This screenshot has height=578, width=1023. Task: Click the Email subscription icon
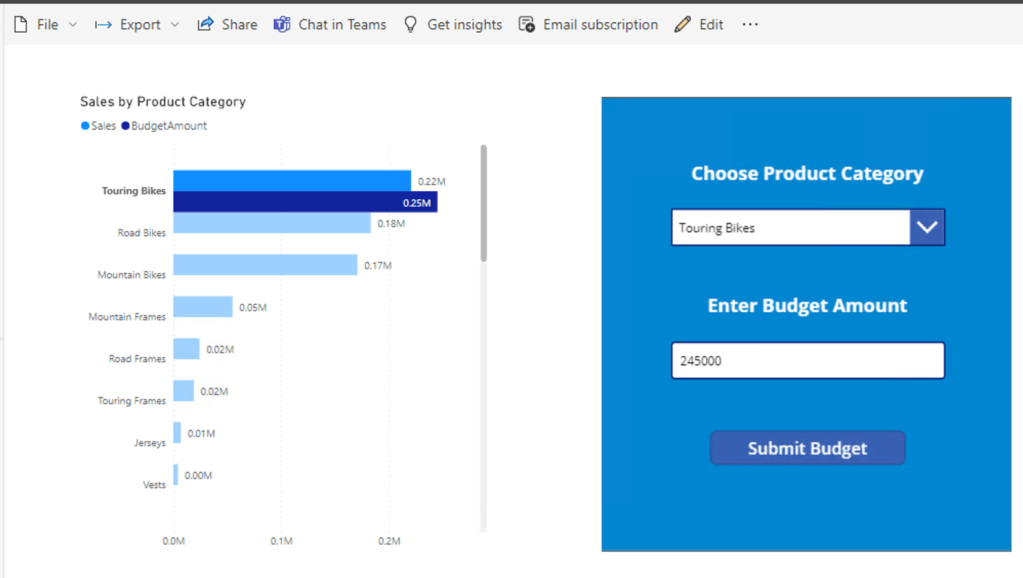click(527, 24)
